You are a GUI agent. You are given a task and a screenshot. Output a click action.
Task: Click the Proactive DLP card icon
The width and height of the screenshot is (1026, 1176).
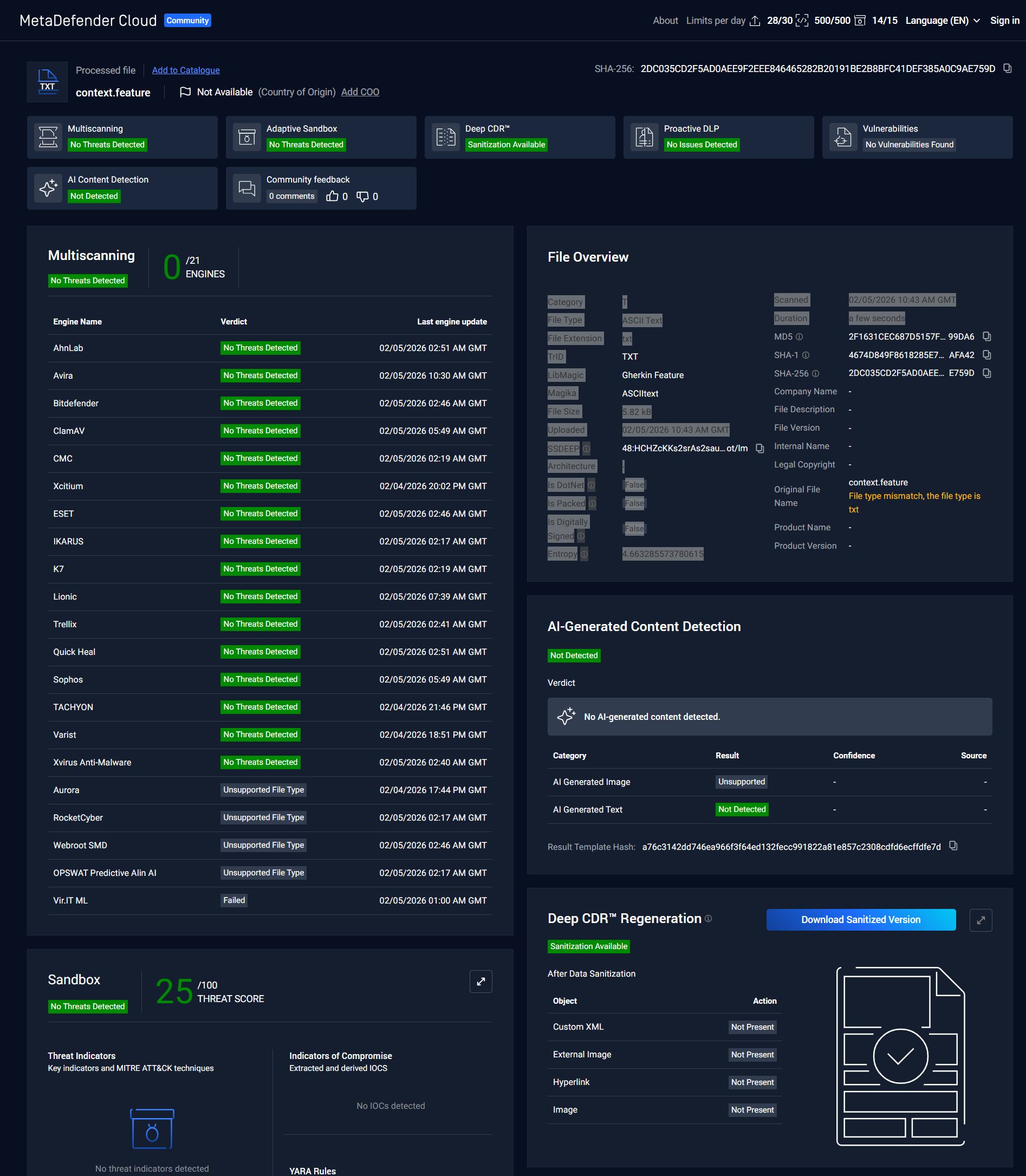[x=644, y=138]
